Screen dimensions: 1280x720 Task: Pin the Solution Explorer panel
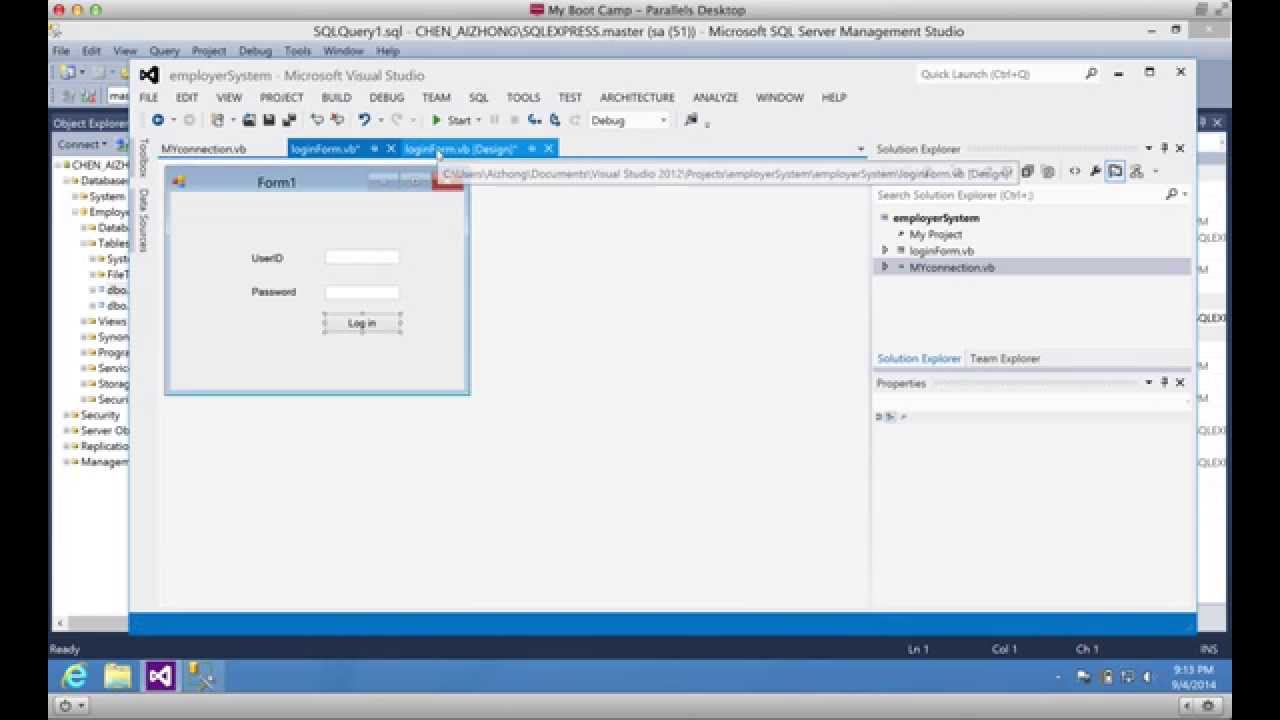(1164, 148)
